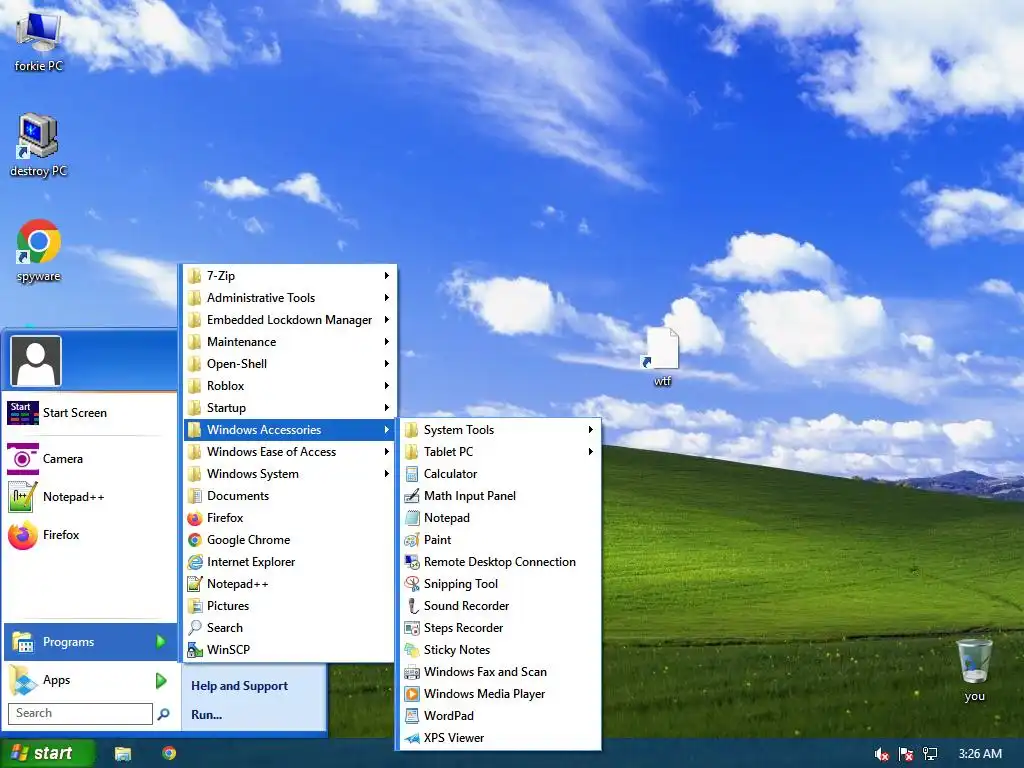Click the network tray icon
Screen dimensions: 1024x768
[930, 754]
